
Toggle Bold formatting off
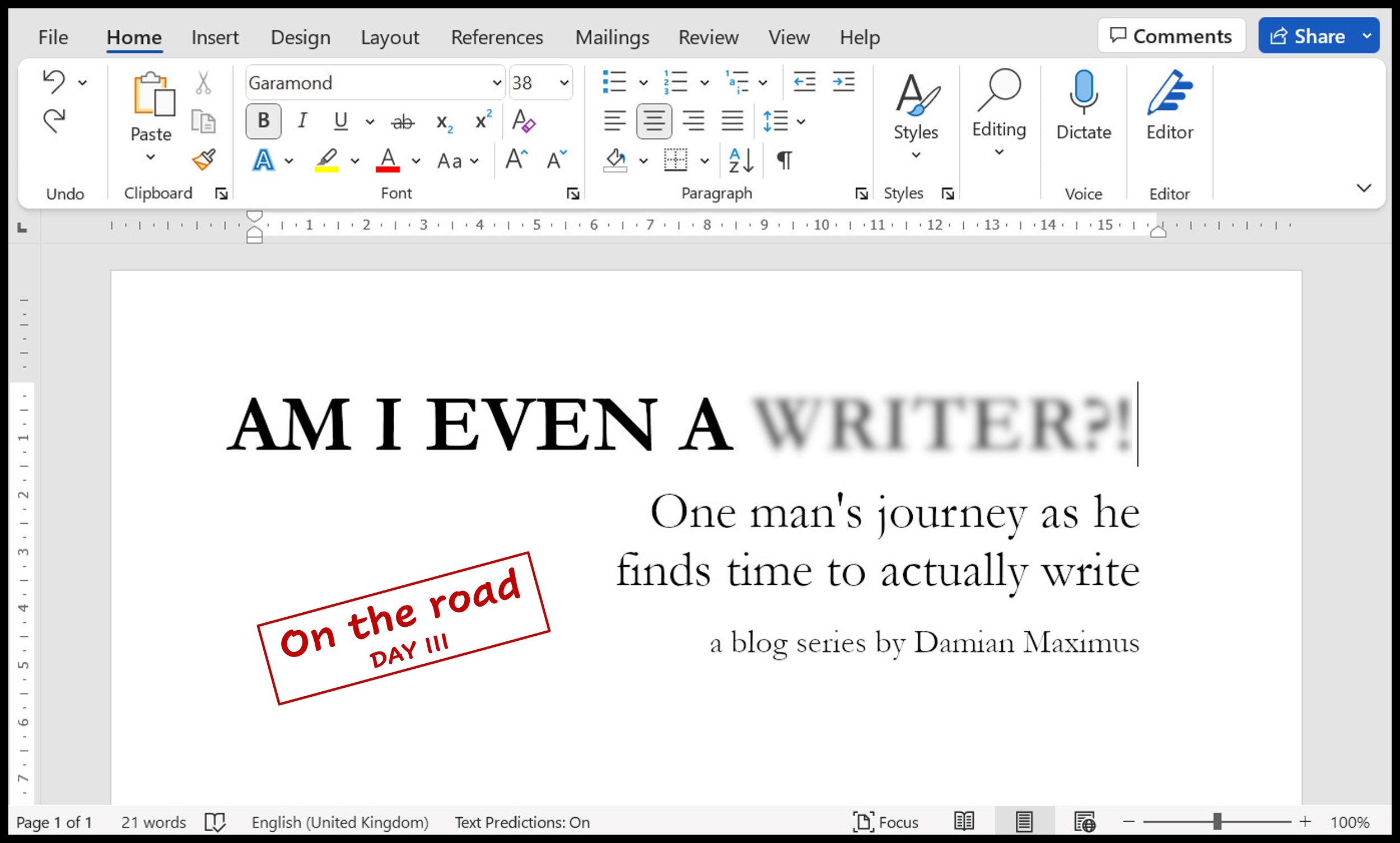point(264,121)
